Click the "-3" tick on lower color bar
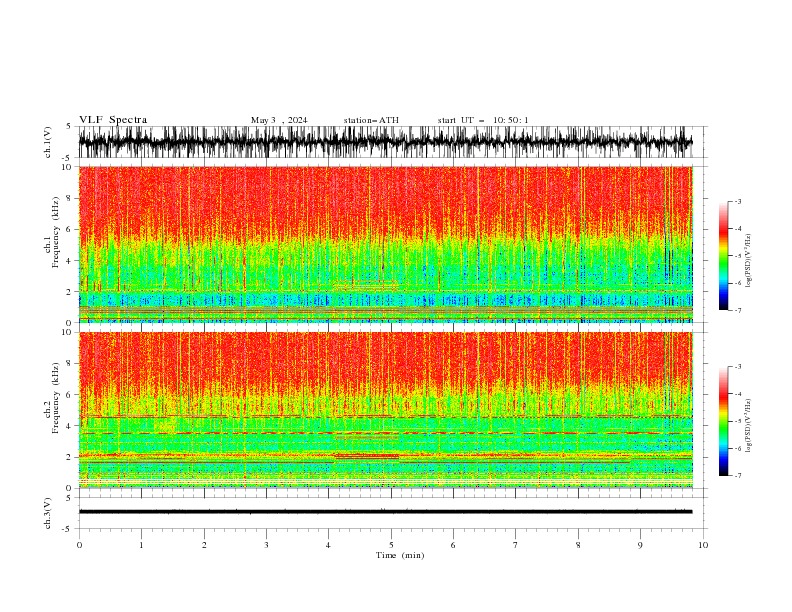 (738, 367)
